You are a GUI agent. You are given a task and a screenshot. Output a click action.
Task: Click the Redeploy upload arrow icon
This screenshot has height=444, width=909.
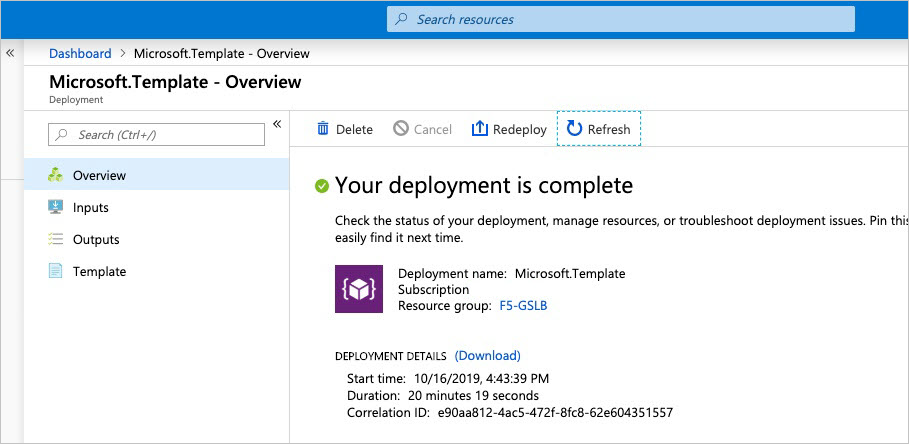tap(480, 129)
